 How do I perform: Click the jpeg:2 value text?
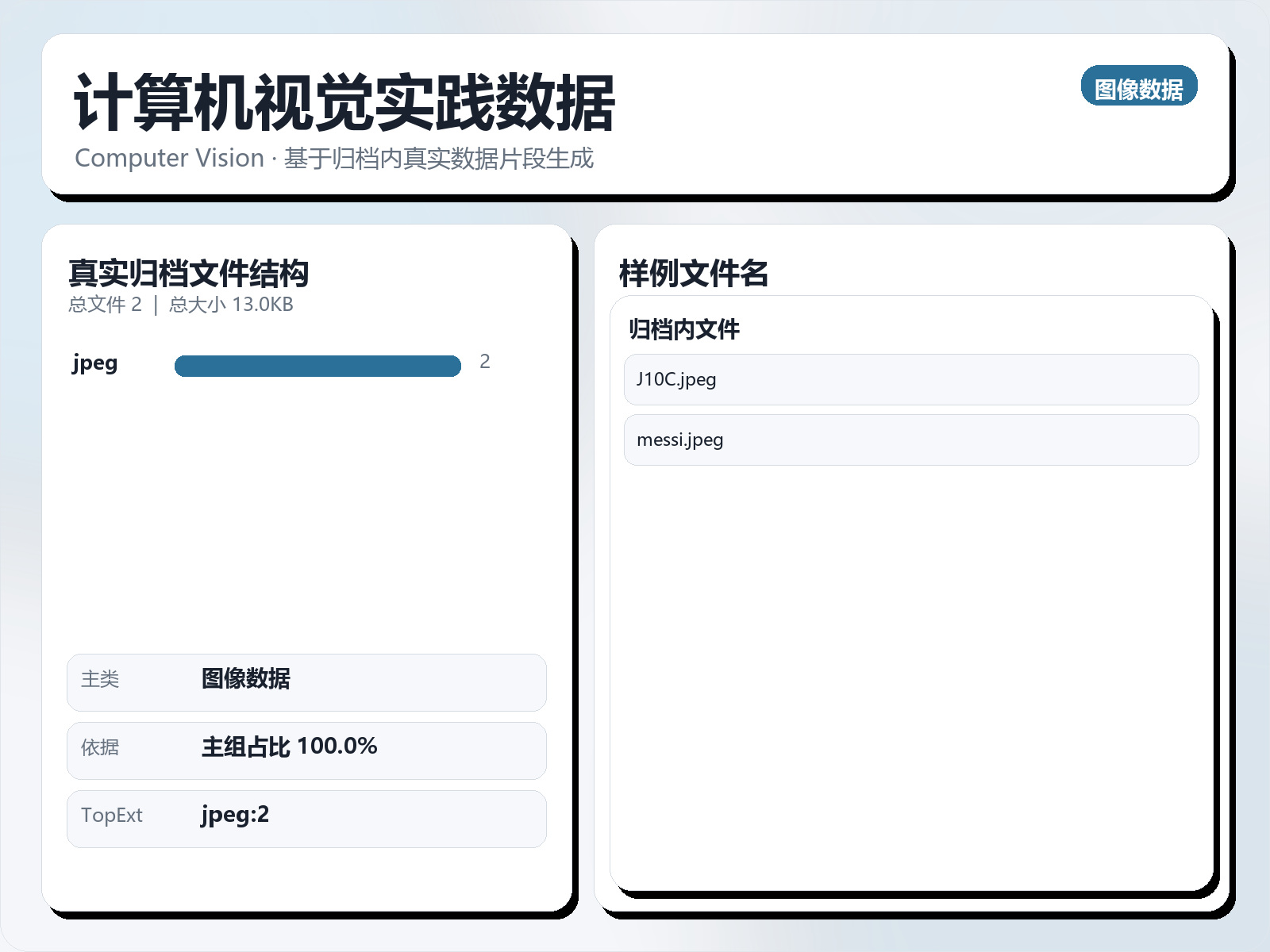pyautogui.click(x=235, y=814)
